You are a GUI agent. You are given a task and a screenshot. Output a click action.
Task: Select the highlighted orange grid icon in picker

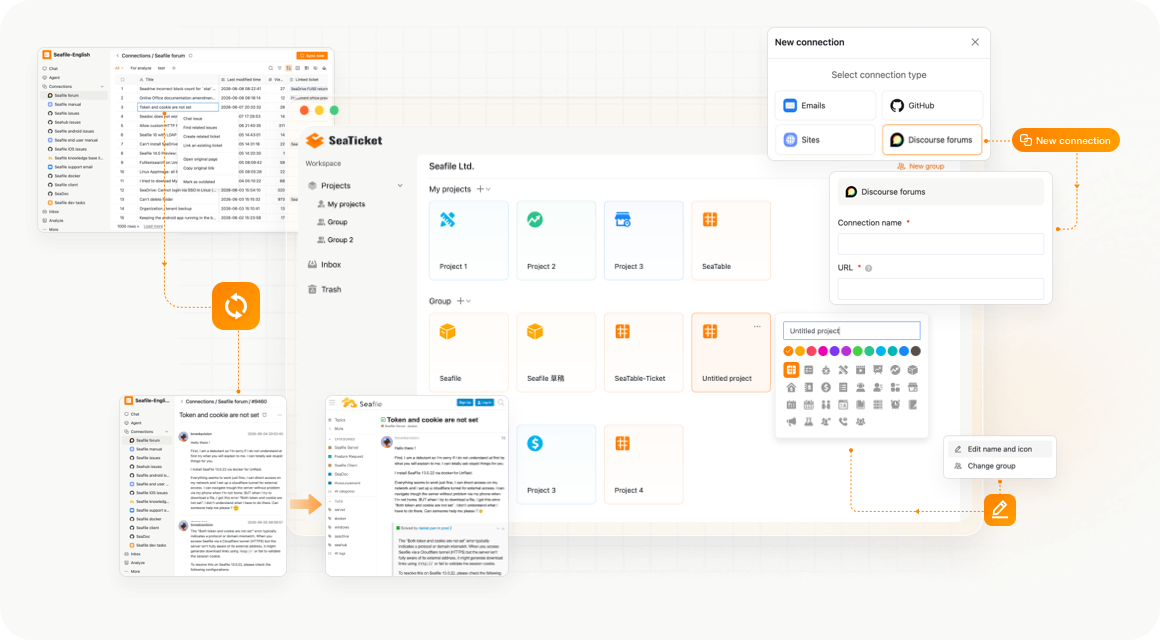click(791, 370)
